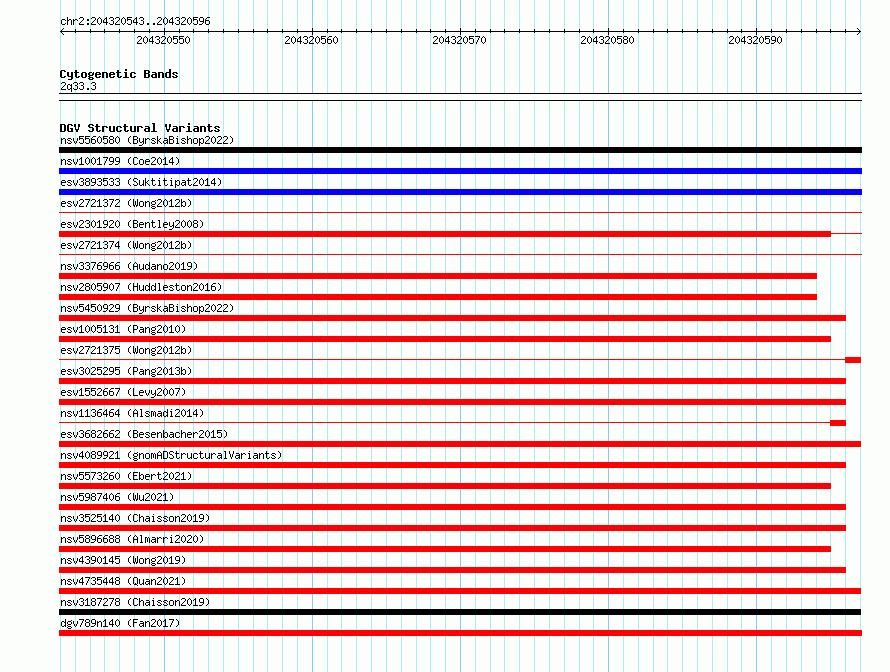This screenshot has width=890, height=672.
Task: Click esv3025295 (Pang2013b) label
Action: (126, 371)
